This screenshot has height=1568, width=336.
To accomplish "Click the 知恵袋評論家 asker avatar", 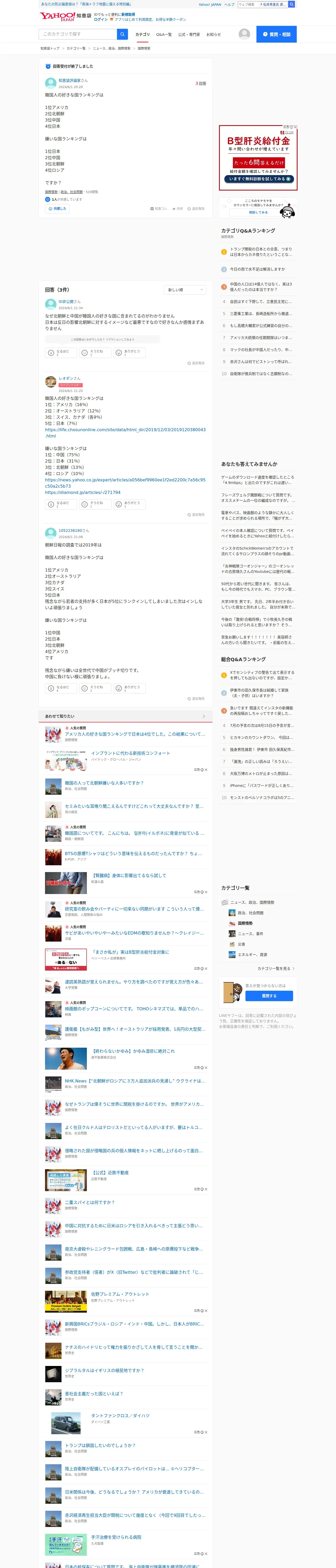I will coord(51,83).
